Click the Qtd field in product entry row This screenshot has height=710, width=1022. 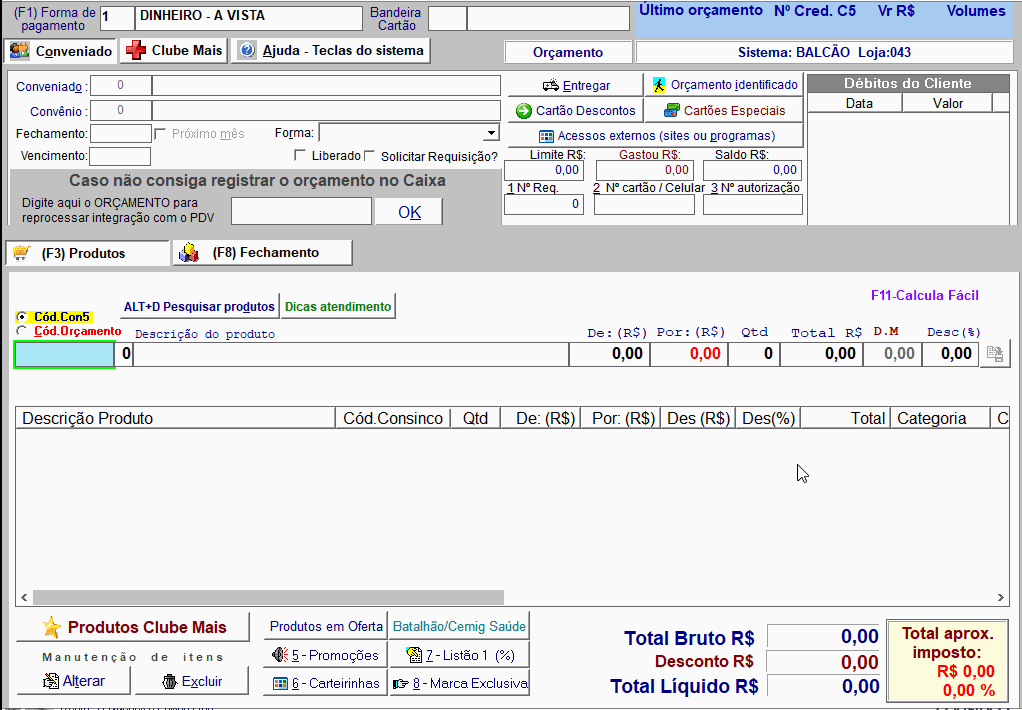(x=754, y=354)
